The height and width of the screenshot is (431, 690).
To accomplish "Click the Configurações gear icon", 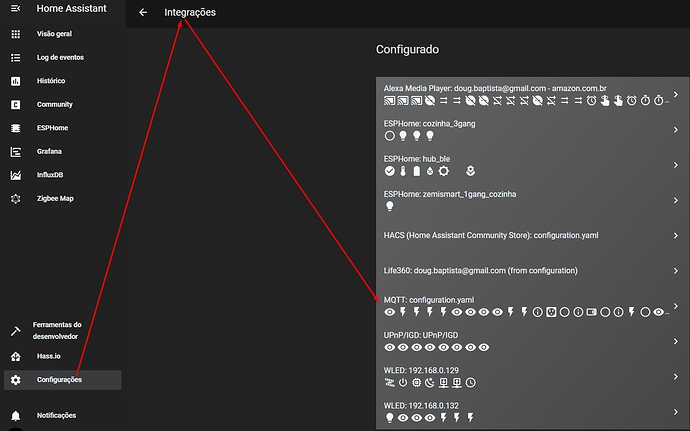I will tap(15, 379).
